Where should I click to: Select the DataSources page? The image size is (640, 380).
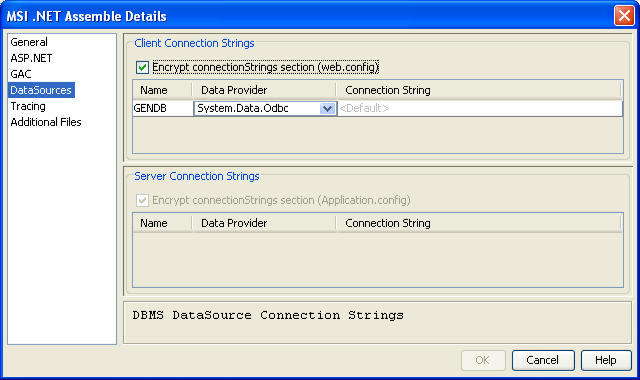[41, 90]
